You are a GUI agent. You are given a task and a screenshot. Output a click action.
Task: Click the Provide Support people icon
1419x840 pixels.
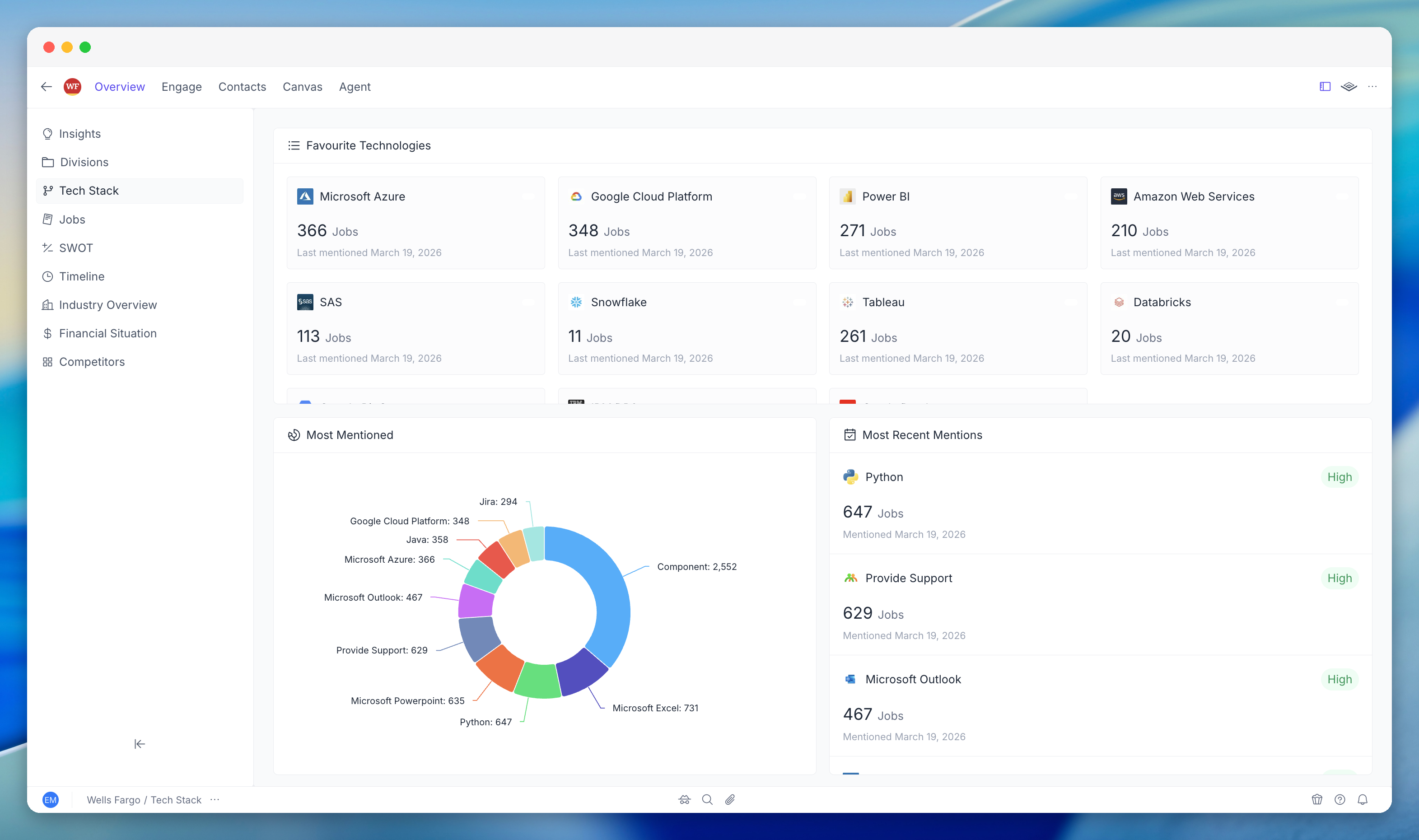(x=850, y=578)
